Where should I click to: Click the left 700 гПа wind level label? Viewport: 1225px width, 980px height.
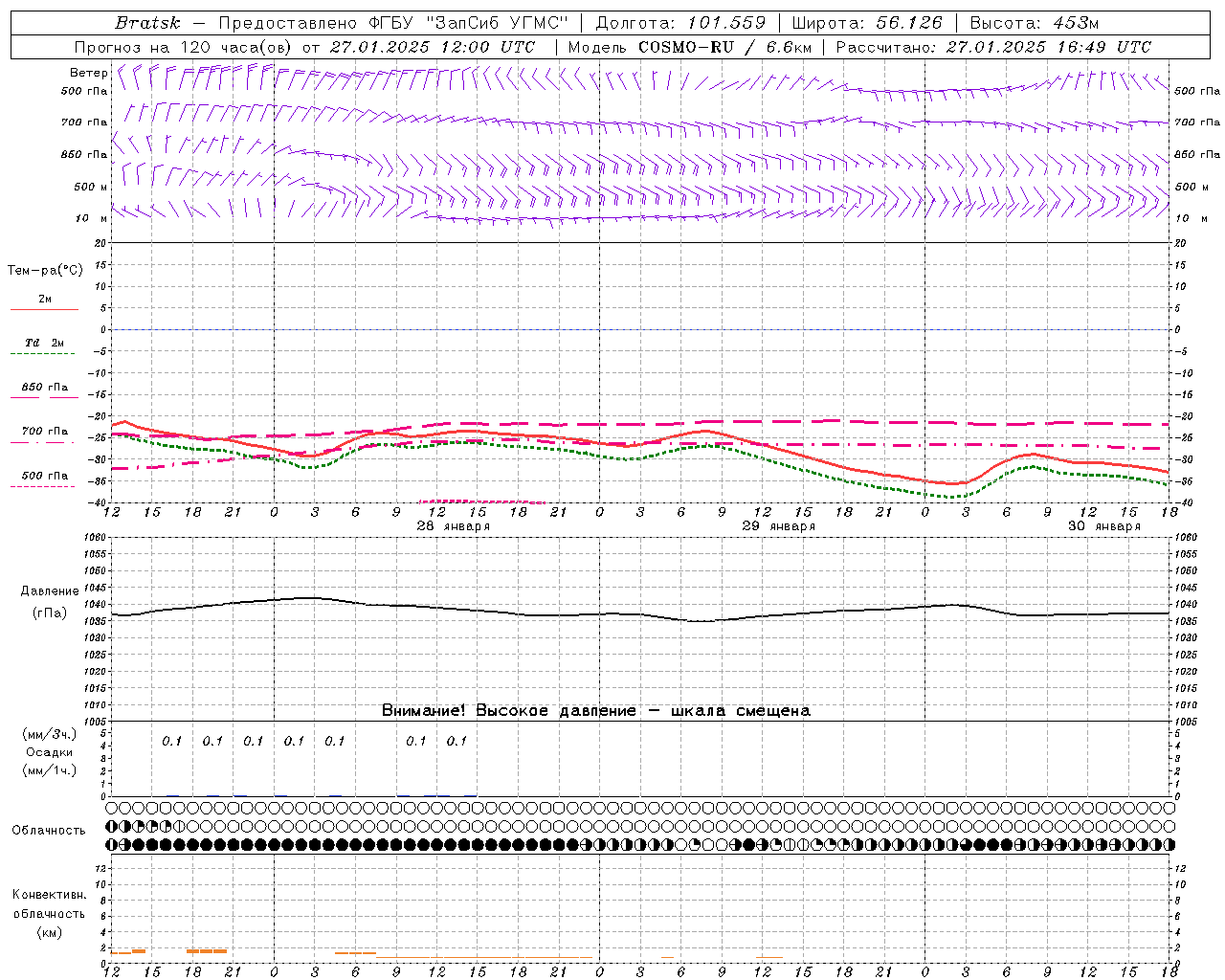(x=84, y=122)
